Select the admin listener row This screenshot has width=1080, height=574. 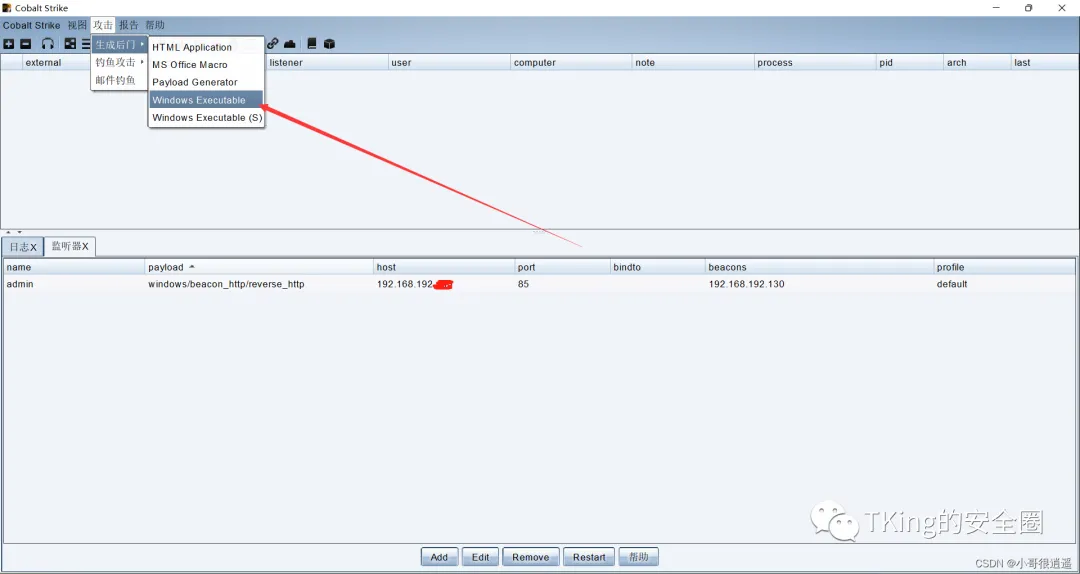click(x=539, y=284)
